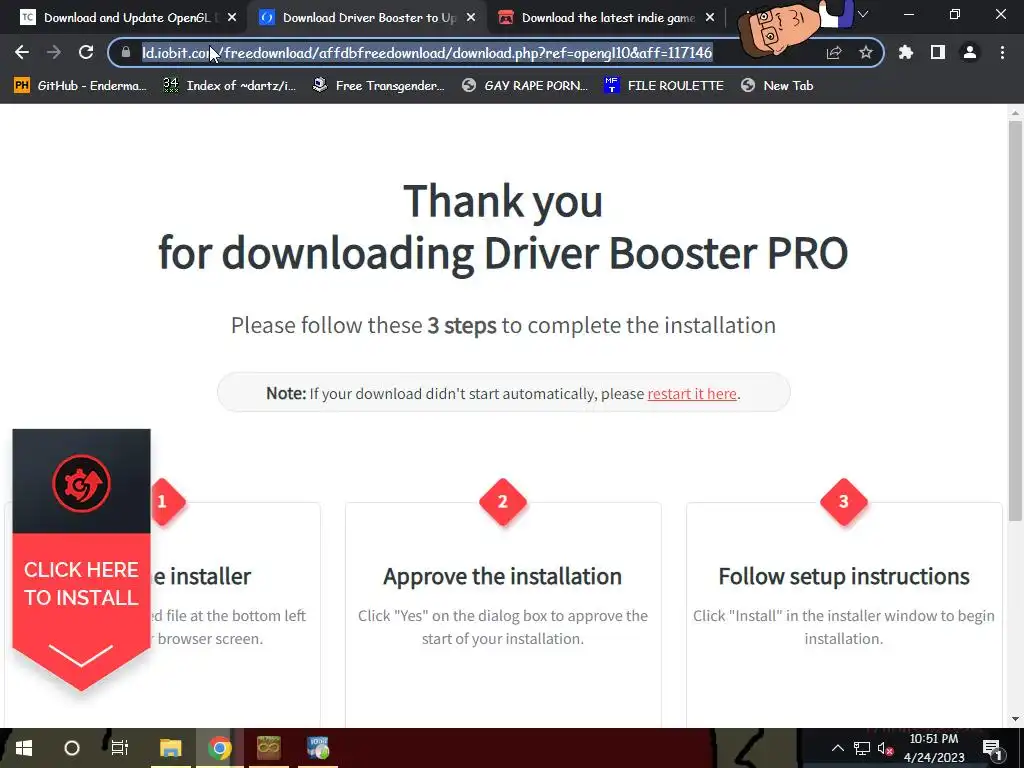1024x768 pixels.
Task: Open the Chrome profile icon
Action: point(970,52)
